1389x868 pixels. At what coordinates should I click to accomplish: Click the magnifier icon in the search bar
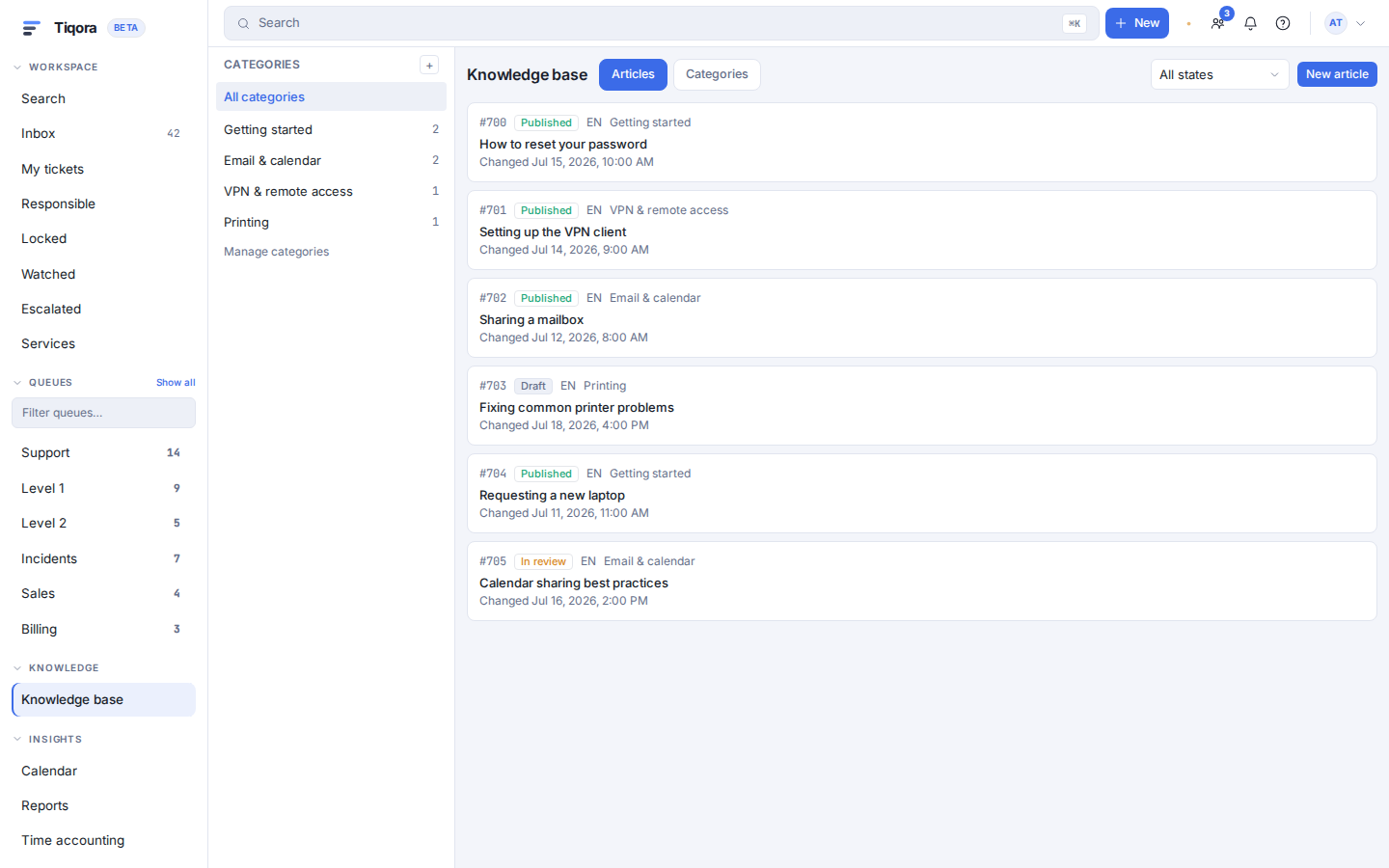(243, 23)
